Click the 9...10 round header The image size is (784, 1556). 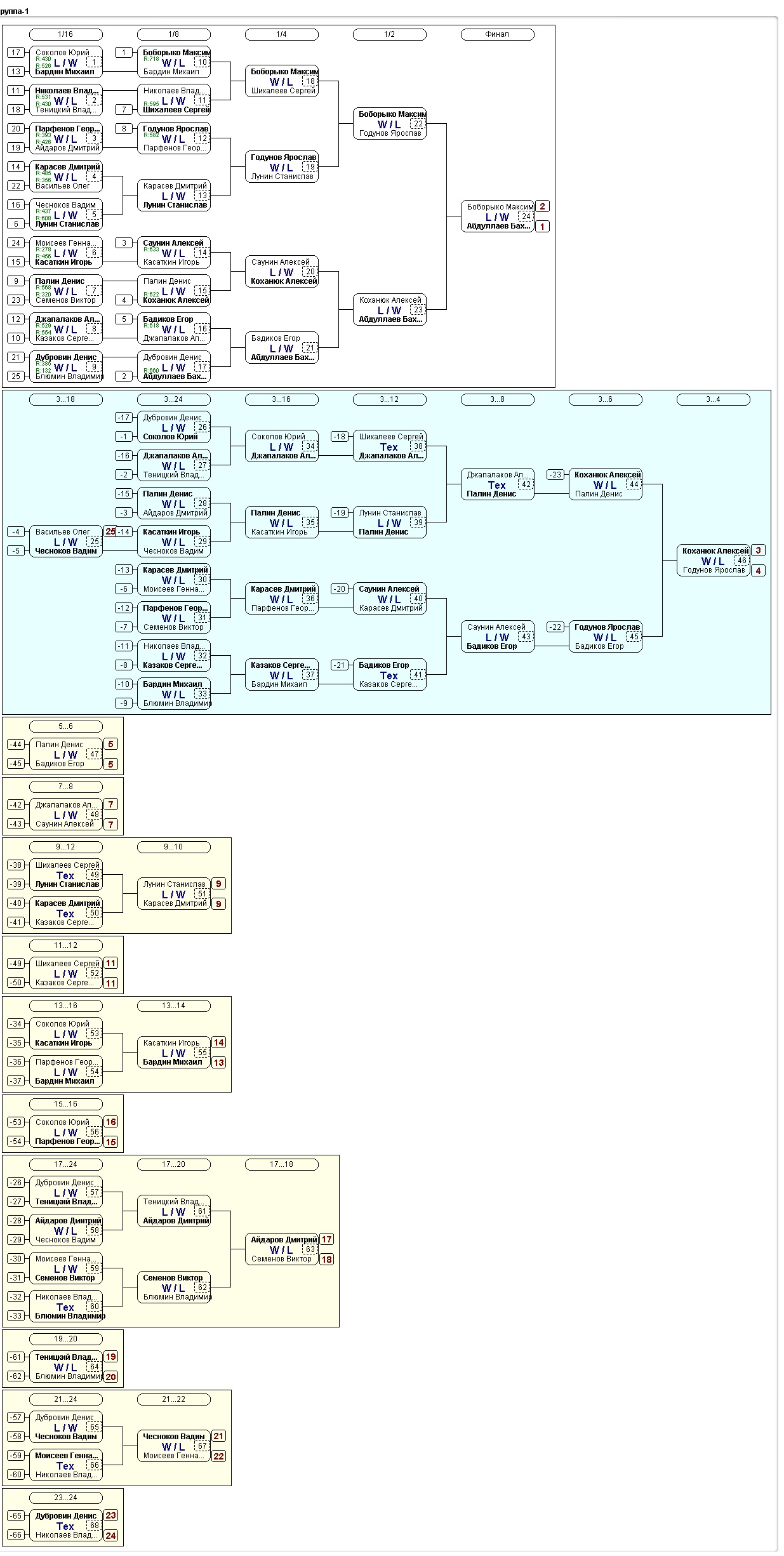coord(173,847)
